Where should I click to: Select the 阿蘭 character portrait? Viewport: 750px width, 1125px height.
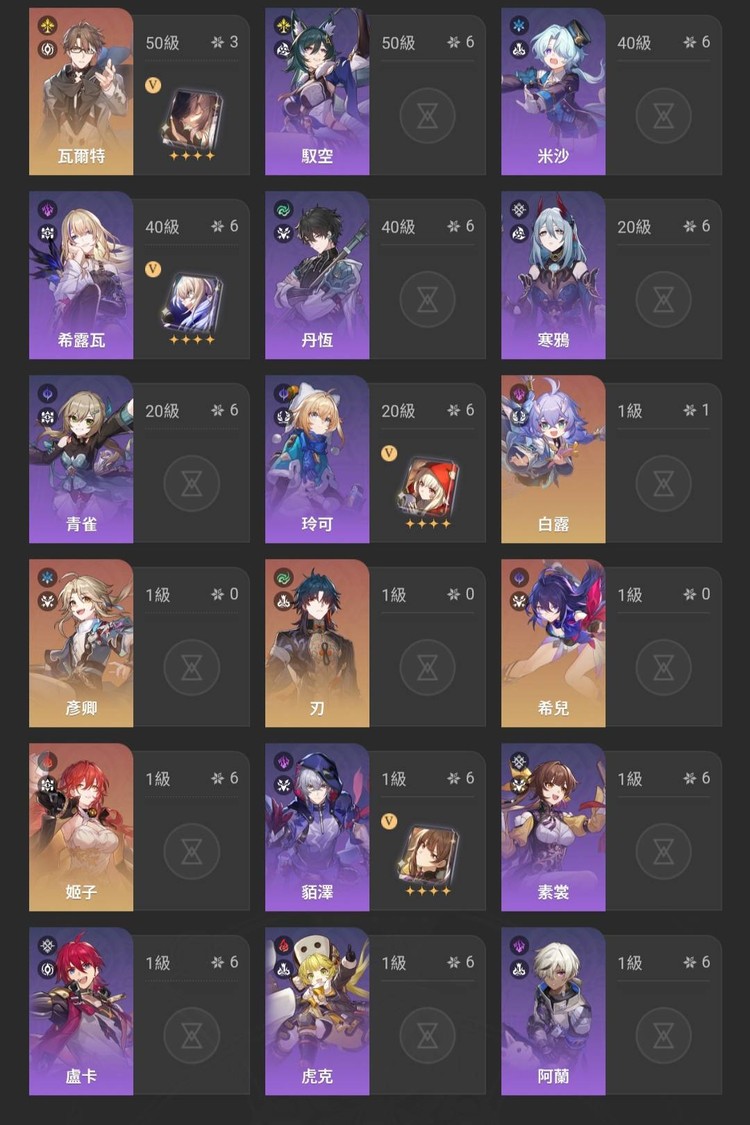coord(553,1011)
